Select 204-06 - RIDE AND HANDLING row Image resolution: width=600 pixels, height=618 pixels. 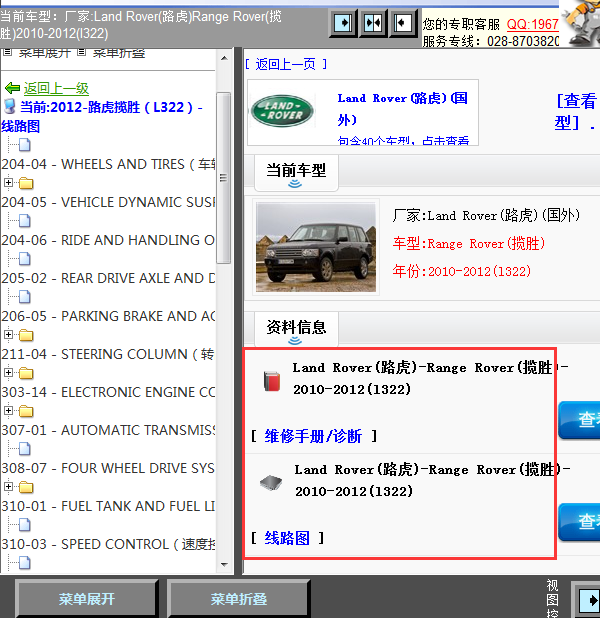[x=108, y=240]
